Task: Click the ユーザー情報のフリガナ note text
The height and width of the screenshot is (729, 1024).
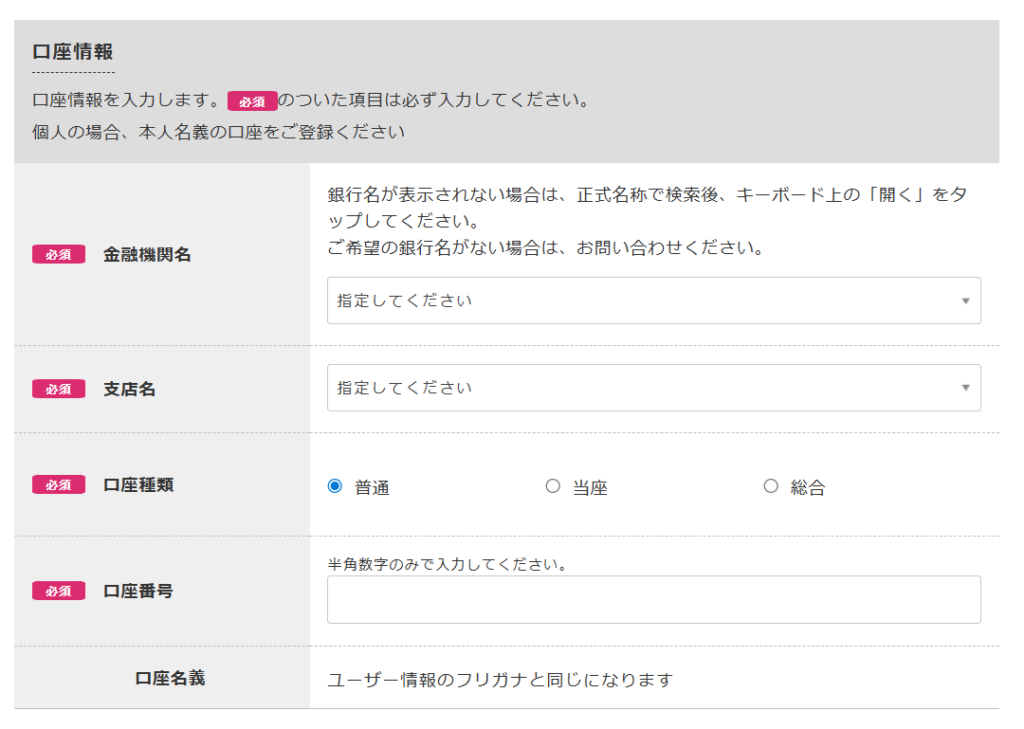Action: pyautogui.click(x=500, y=680)
